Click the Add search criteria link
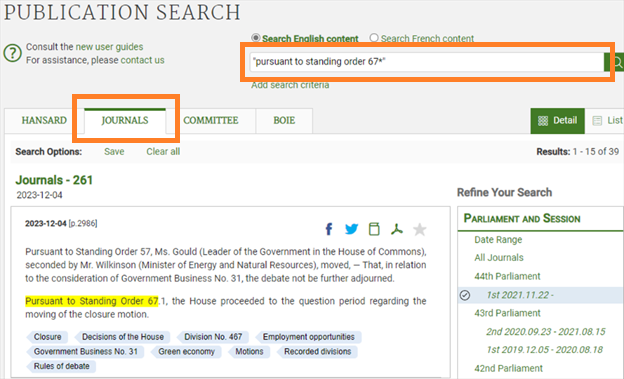Image resolution: width=624 pixels, height=379 pixels. [x=290, y=85]
